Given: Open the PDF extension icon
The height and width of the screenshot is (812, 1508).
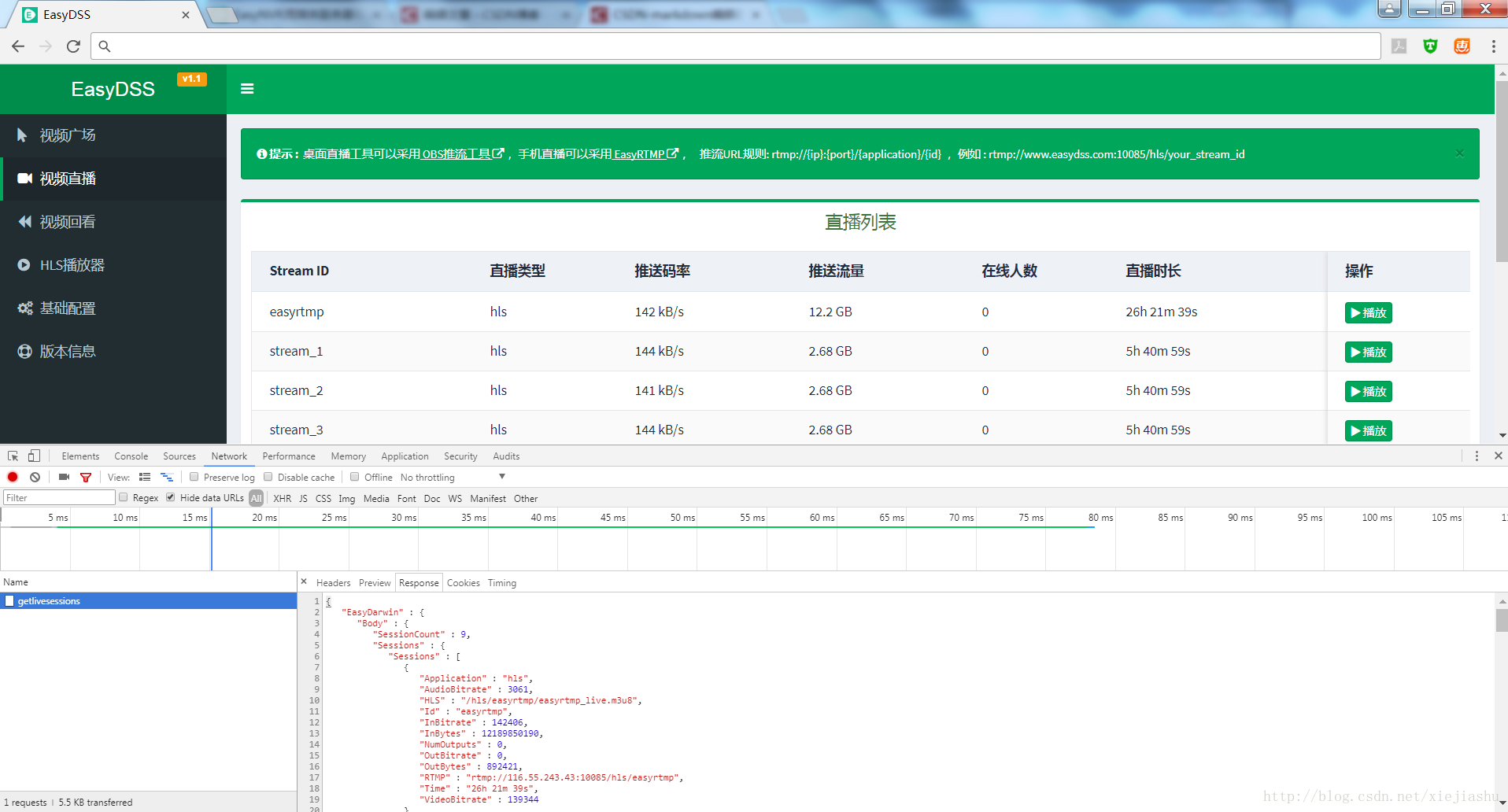Looking at the screenshot, I should pos(1399,46).
